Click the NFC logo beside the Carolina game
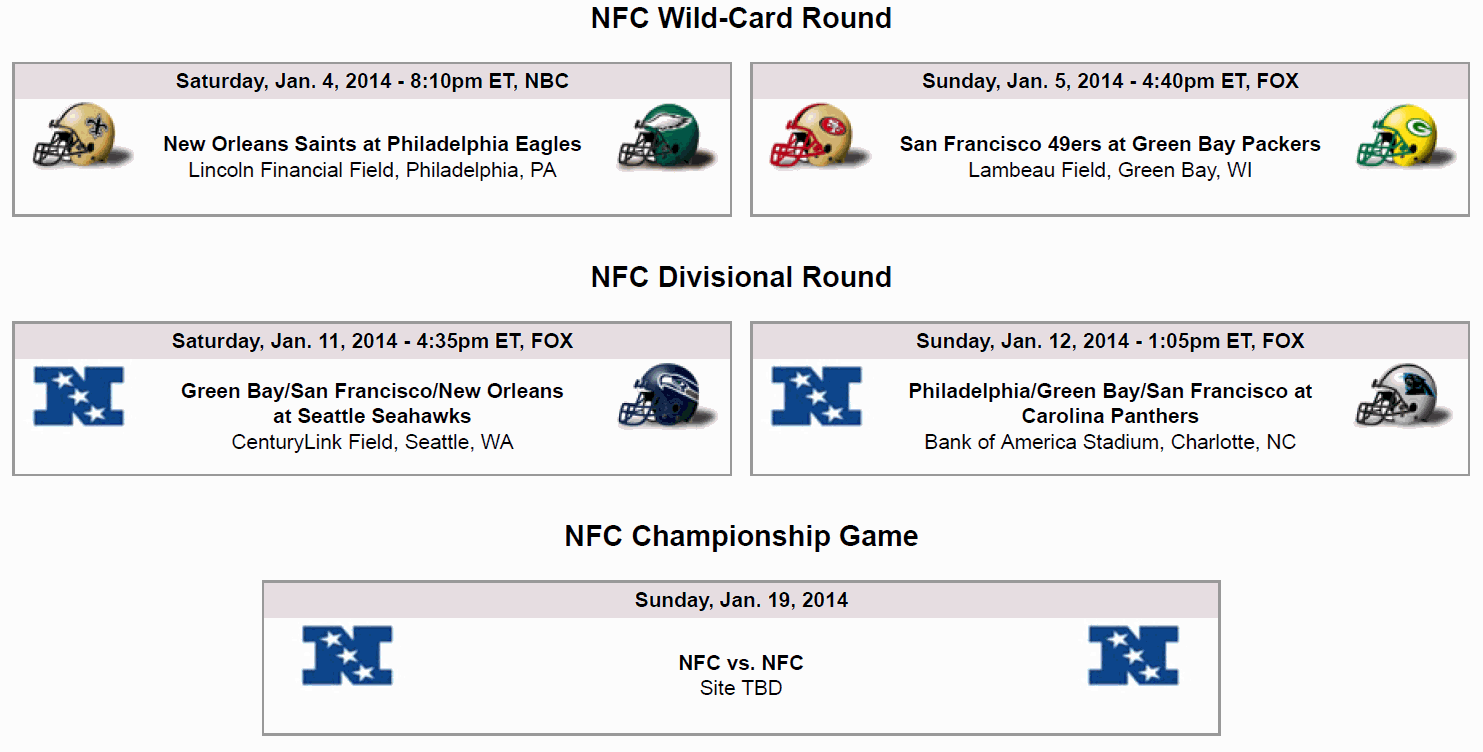This screenshot has height=752, width=1483. pos(816,396)
